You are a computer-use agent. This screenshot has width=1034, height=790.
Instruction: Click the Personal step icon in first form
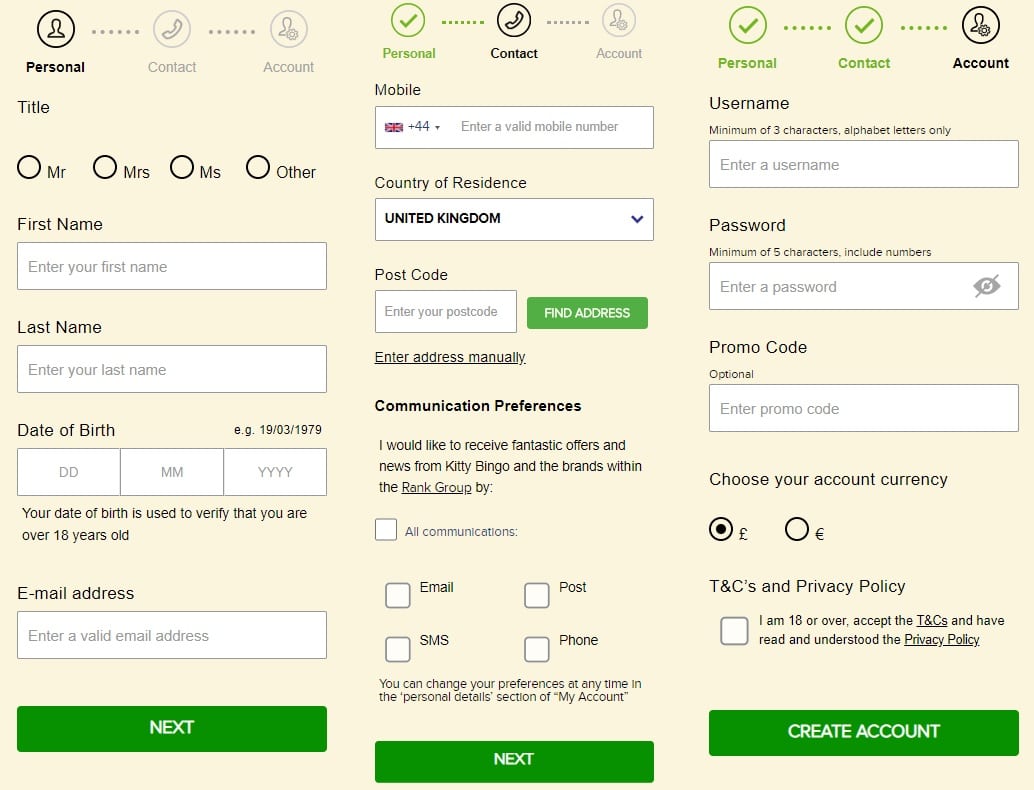56,29
